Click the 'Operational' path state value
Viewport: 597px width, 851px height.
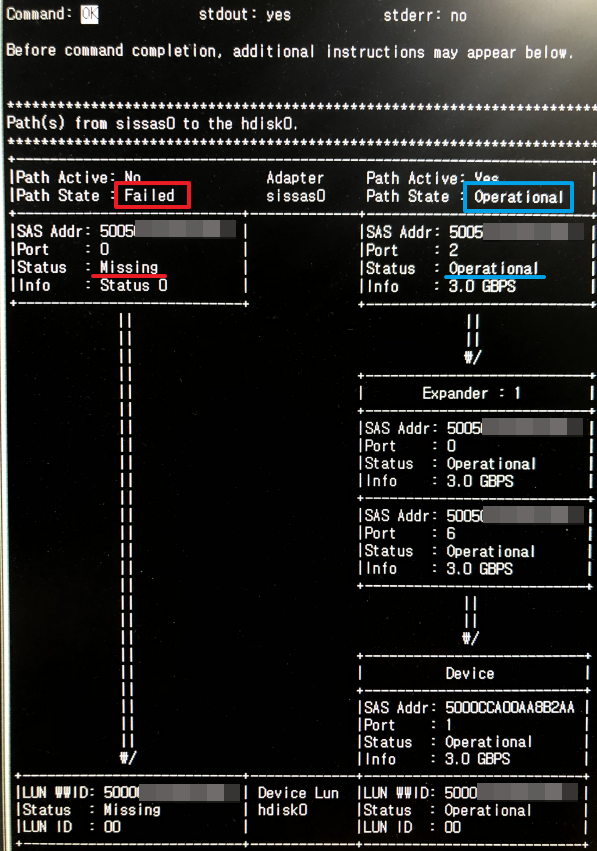(518, 197)
